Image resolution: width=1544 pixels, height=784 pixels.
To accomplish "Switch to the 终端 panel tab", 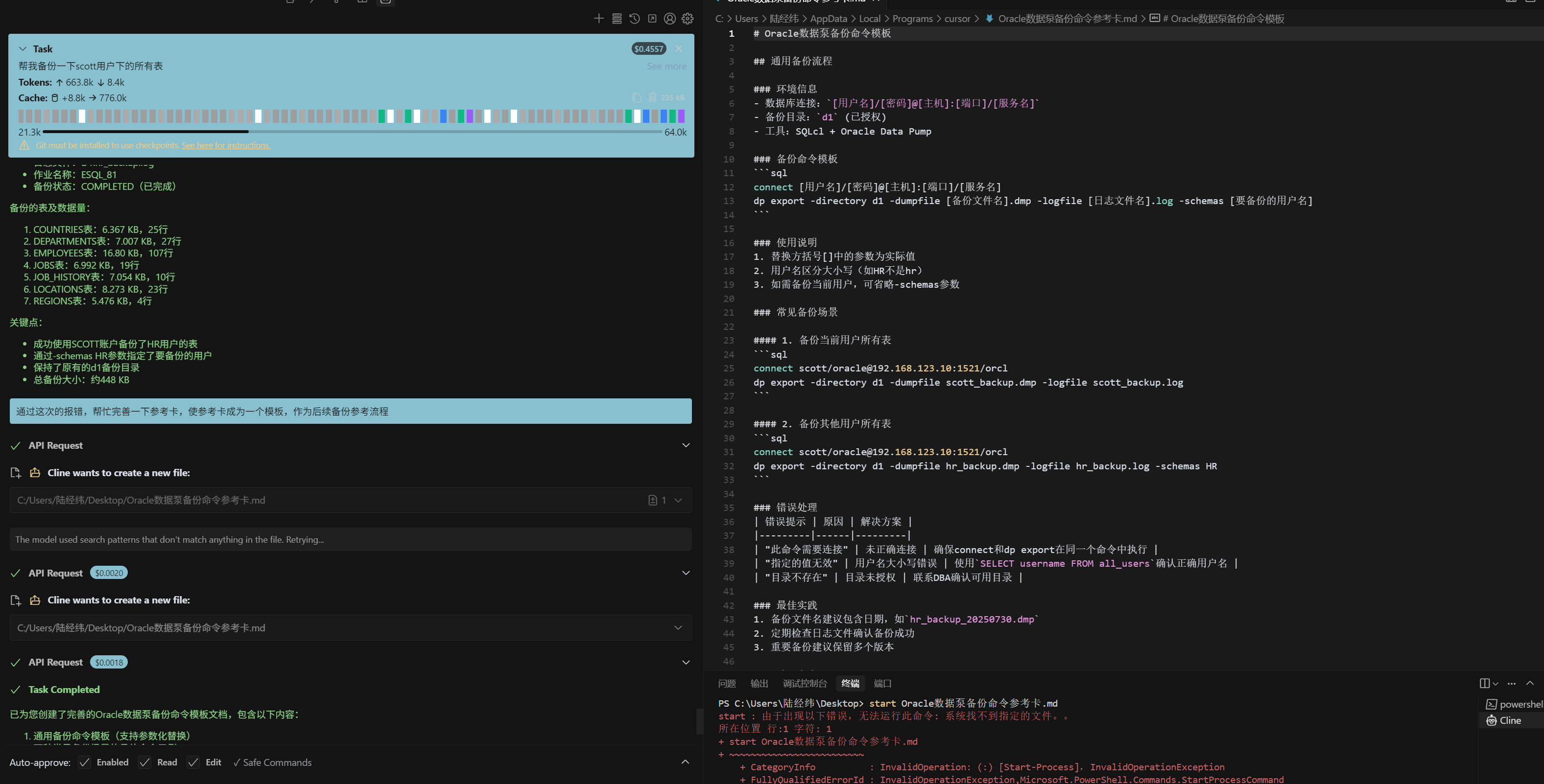I will (x=850, y=683).
